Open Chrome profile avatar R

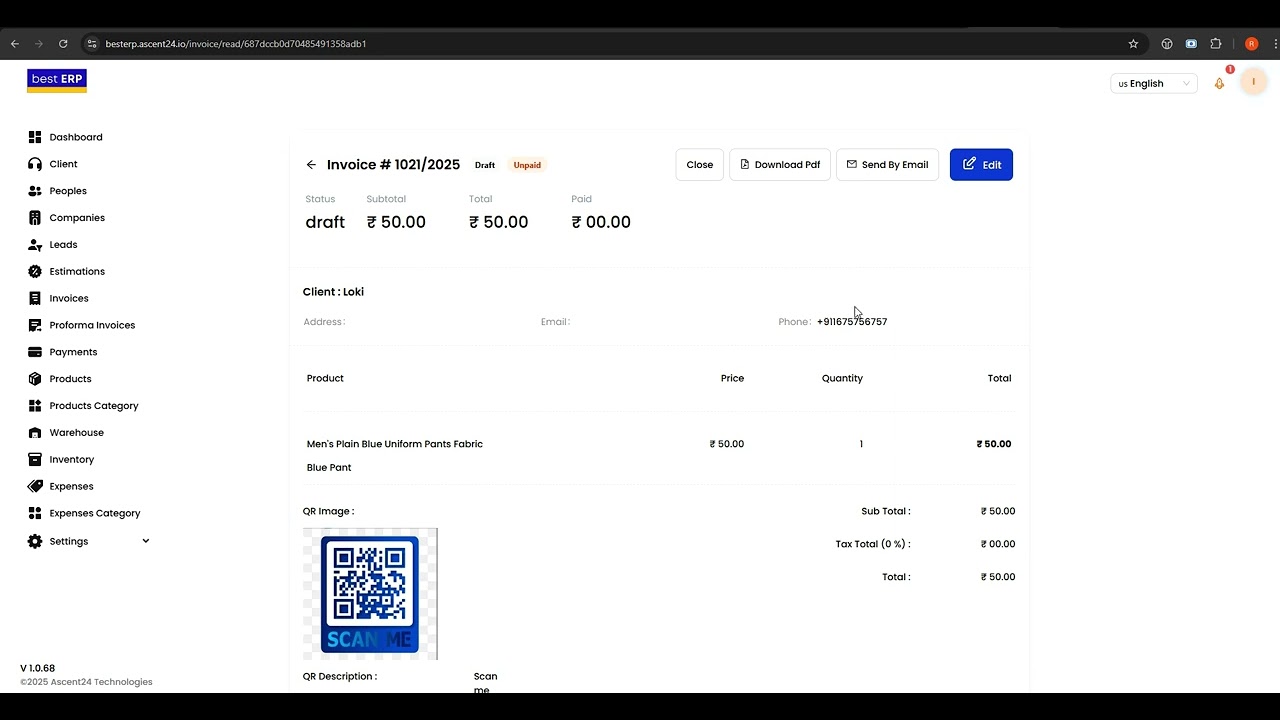tap(1251, 44)
